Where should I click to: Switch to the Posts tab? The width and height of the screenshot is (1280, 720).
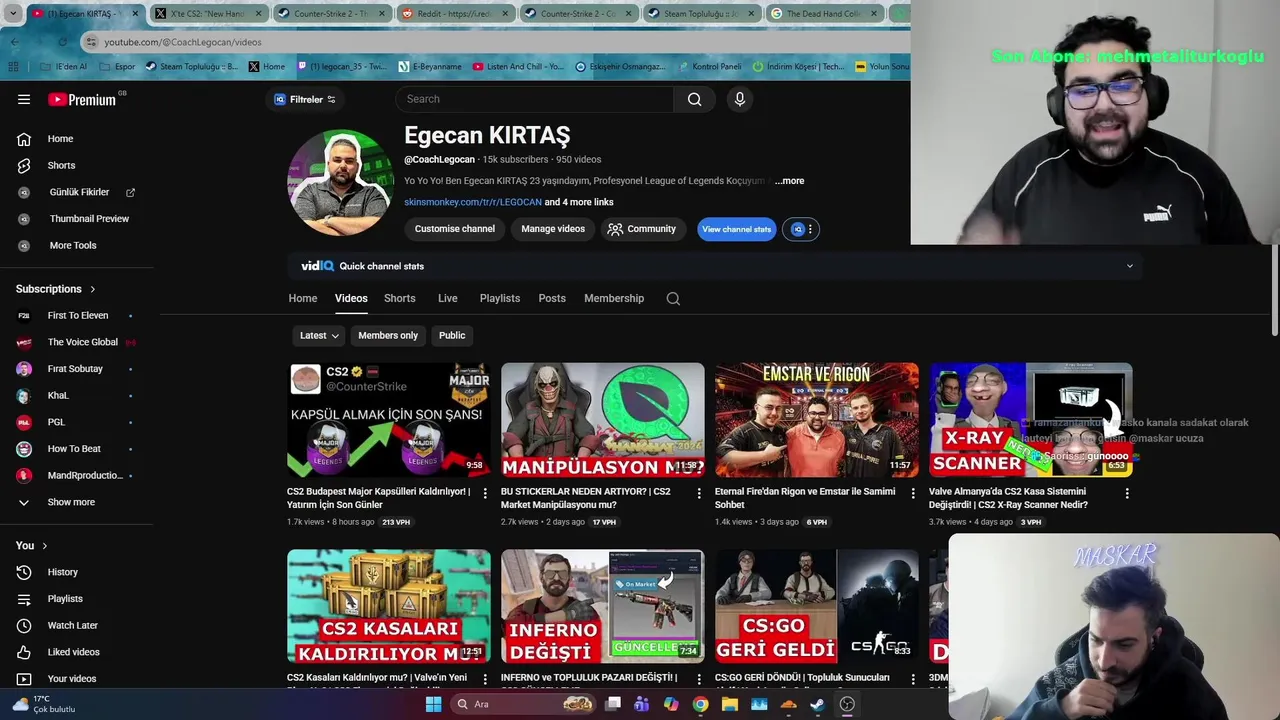pos(552,299)
